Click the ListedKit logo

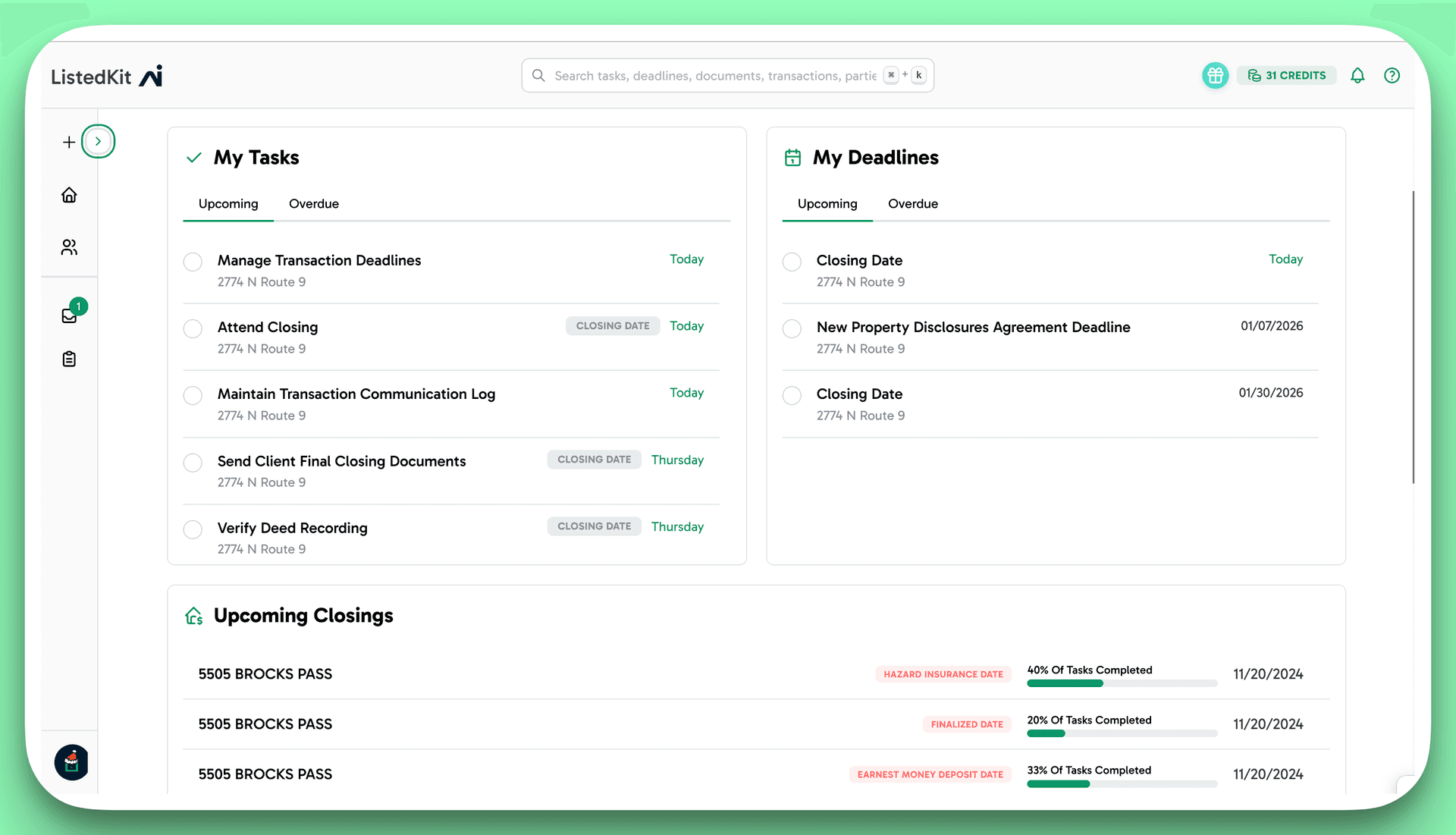click(106, 76)
